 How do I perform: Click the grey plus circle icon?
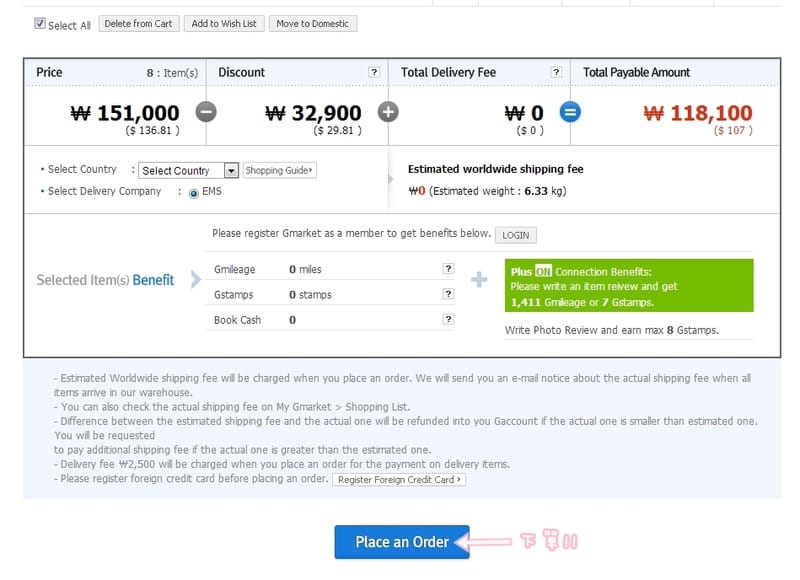[x=388, y=112]
